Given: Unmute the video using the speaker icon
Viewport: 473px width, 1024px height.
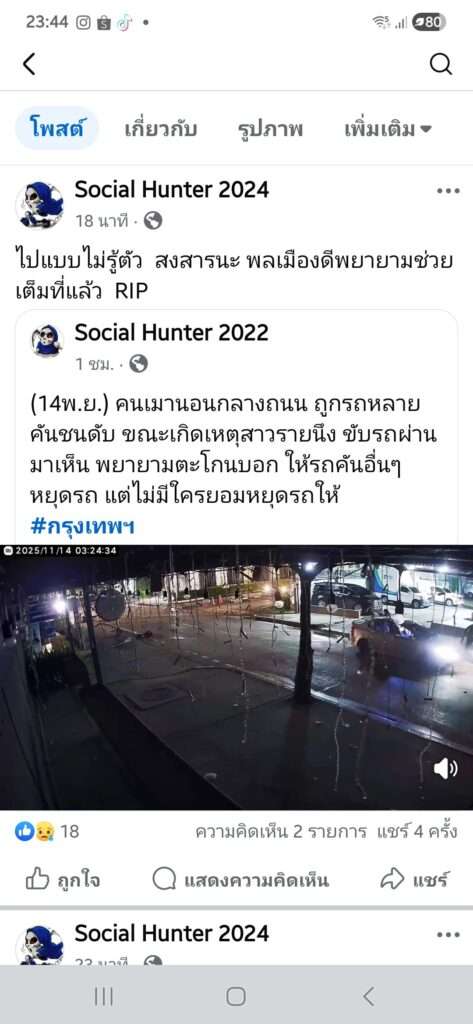Looking at the screenshot, I should point(445,769).
